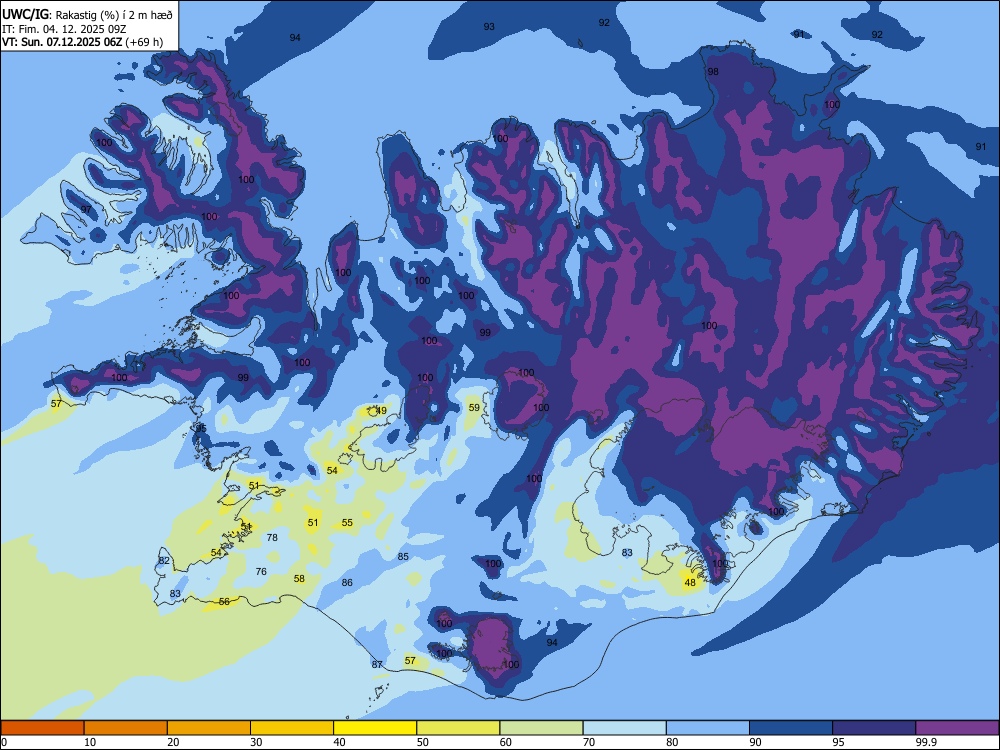Click the humidity value '87' on the map
The image size is (1000, 750).
(378, 665)
